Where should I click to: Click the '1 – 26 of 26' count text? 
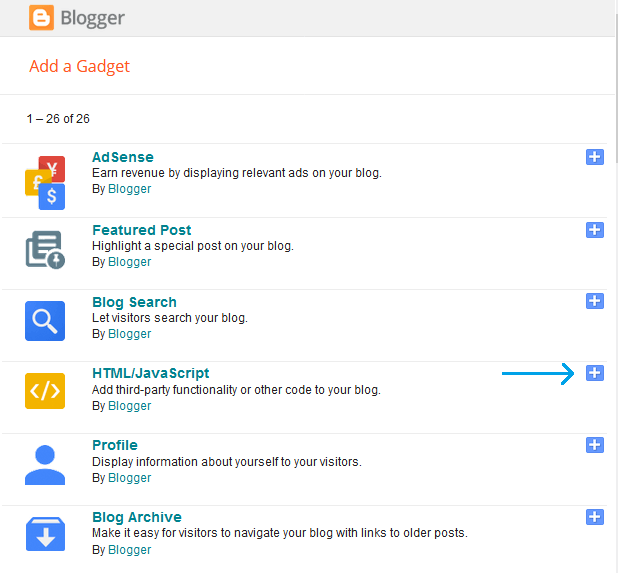pyautogui.click(x=58, y=119)
